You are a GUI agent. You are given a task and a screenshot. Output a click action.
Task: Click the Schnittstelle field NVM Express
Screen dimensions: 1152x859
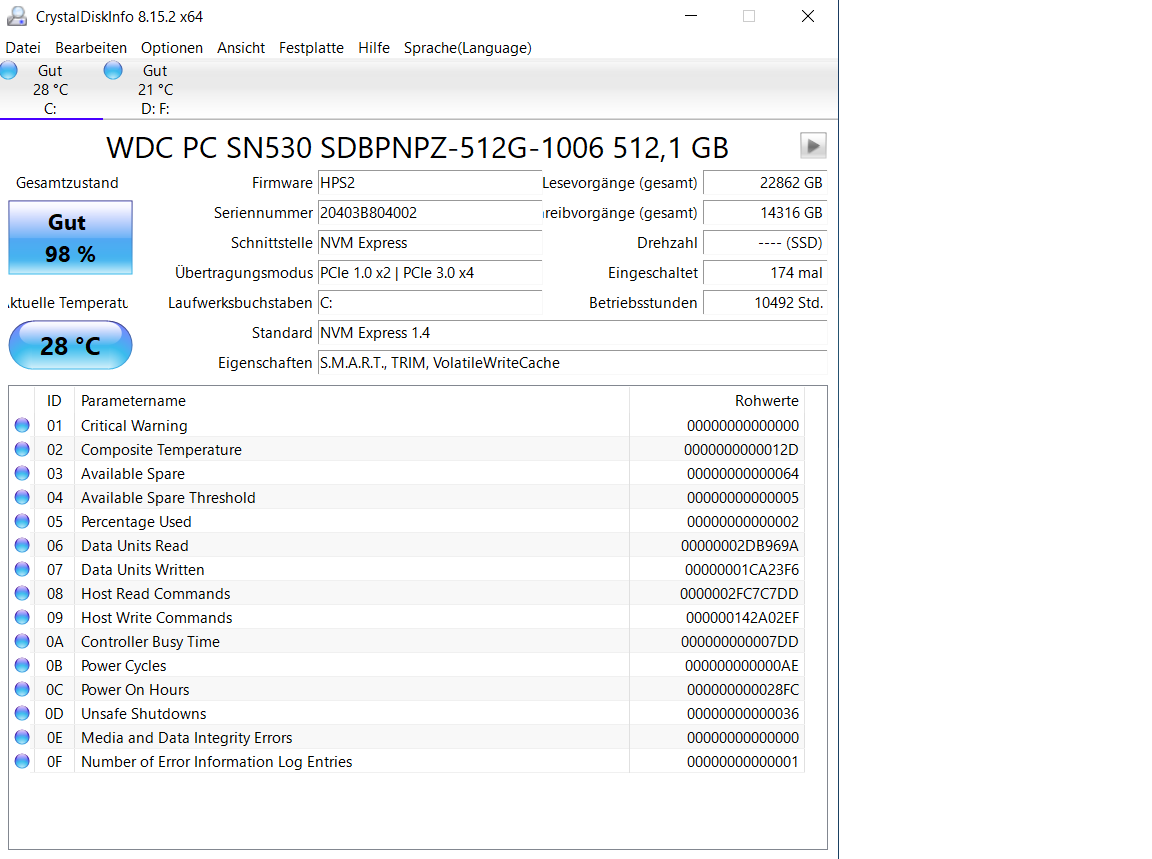(x=430, y=243)
